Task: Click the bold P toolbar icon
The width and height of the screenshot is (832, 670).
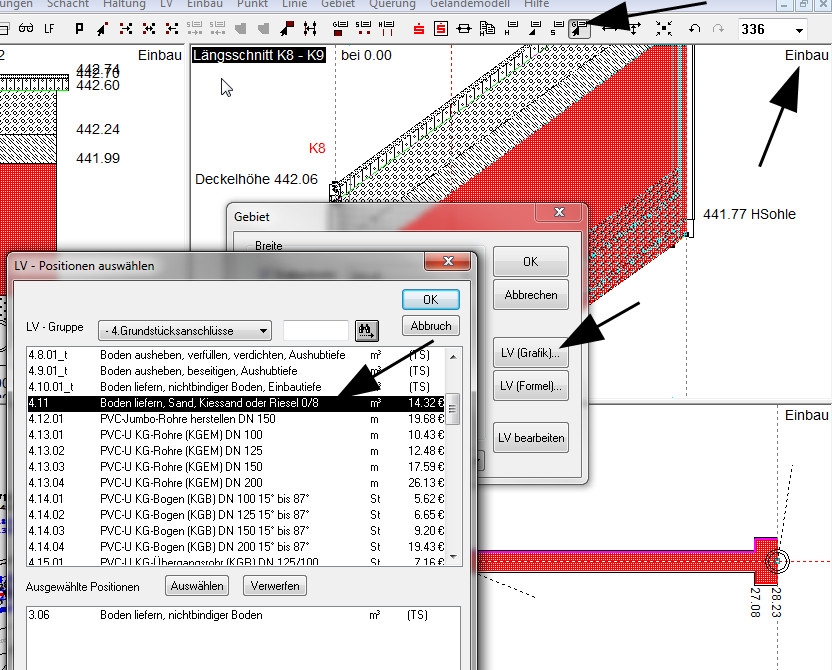Action: coord(81,29)
